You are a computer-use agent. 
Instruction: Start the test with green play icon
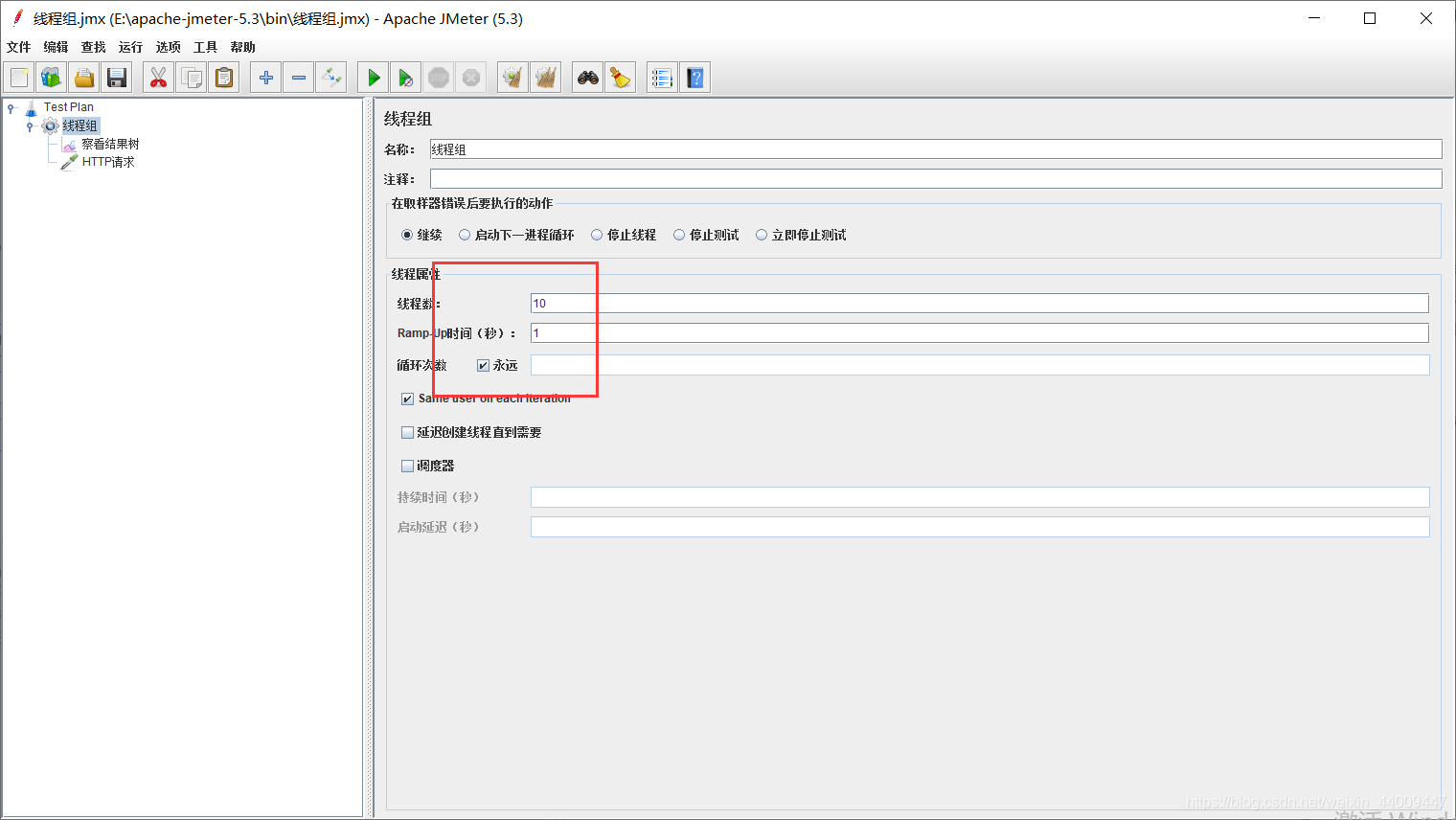(374, 78)
